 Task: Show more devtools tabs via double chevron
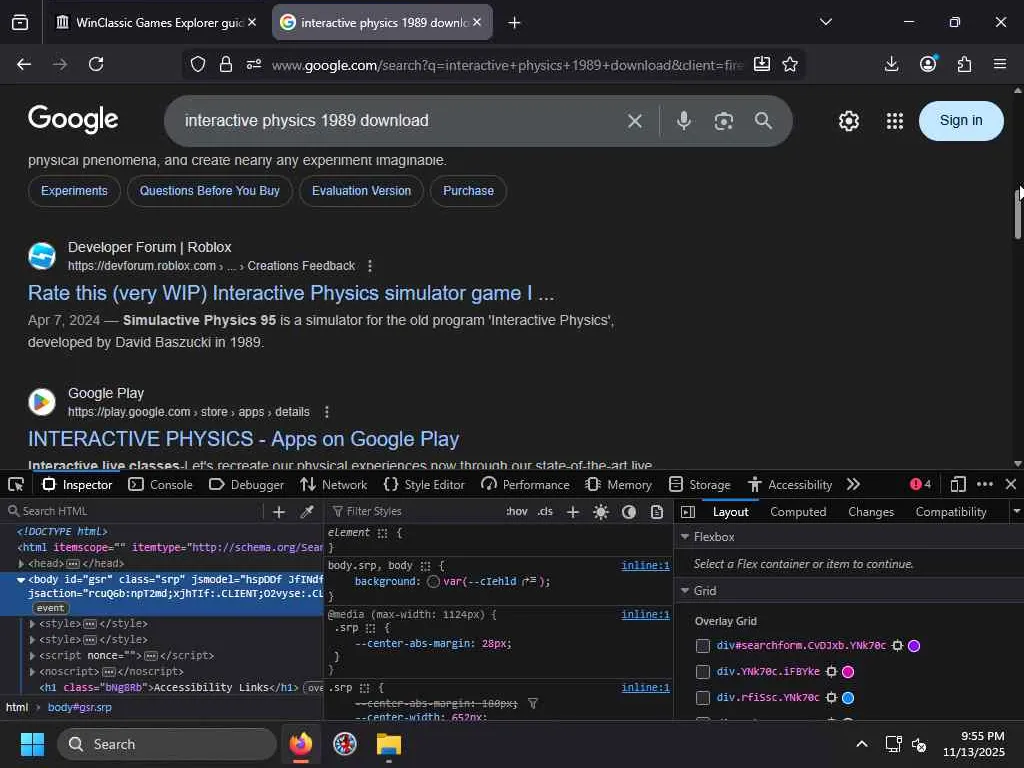853,485
